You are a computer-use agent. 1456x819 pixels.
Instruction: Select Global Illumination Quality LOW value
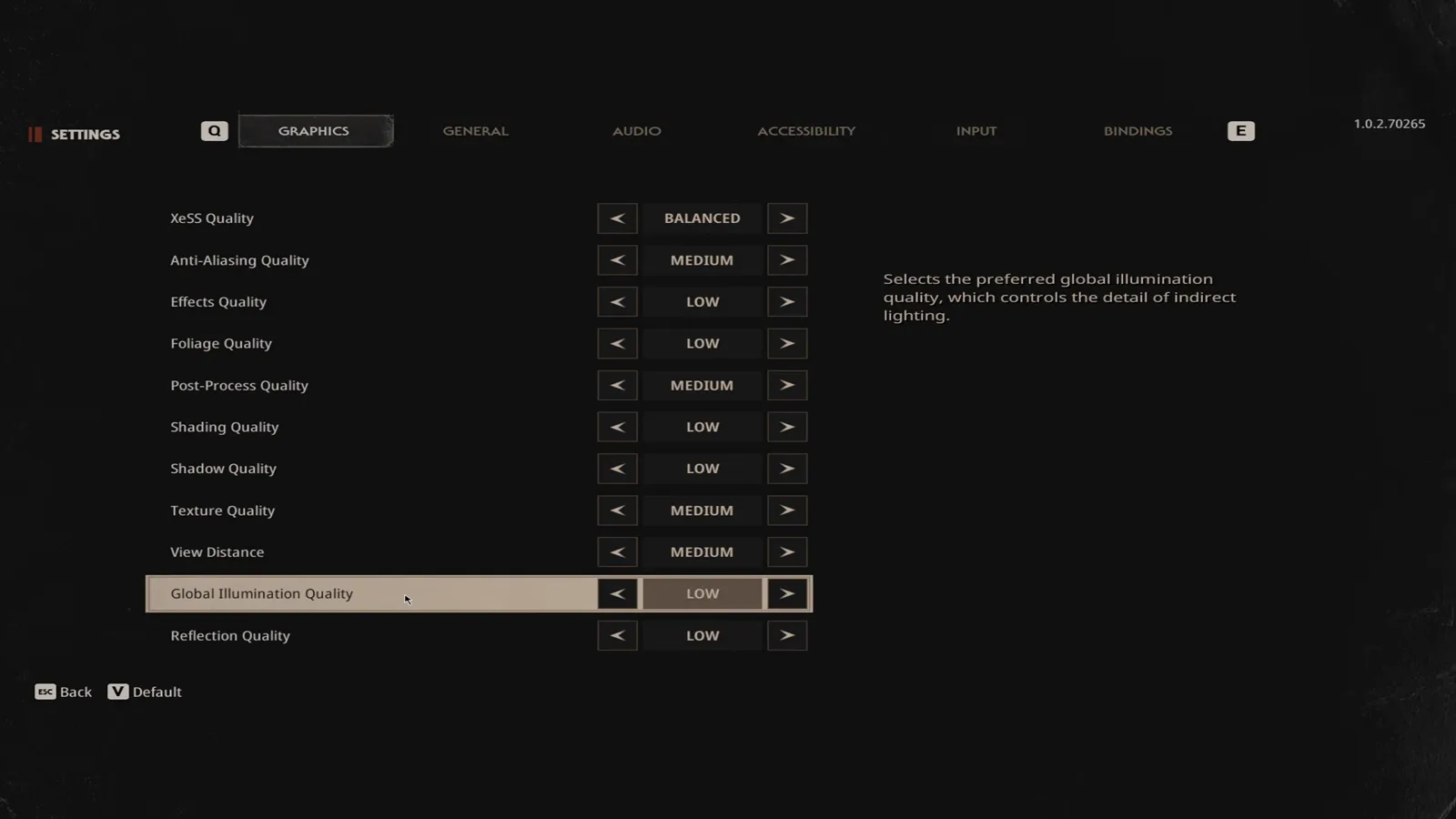tap(703, 594)
